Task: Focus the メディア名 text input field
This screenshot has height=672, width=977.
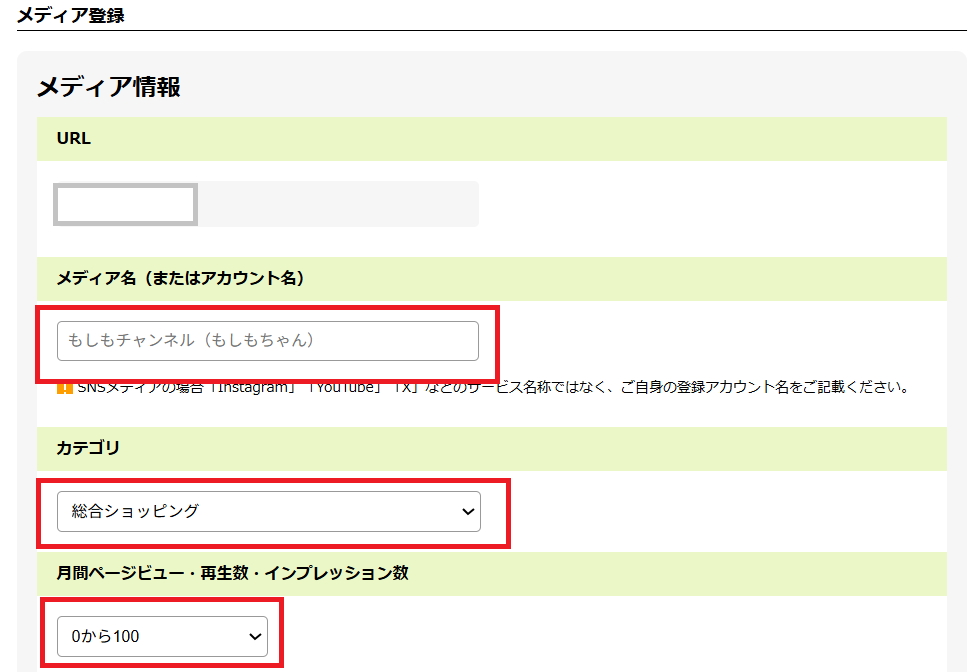Action: click(267, 341)
